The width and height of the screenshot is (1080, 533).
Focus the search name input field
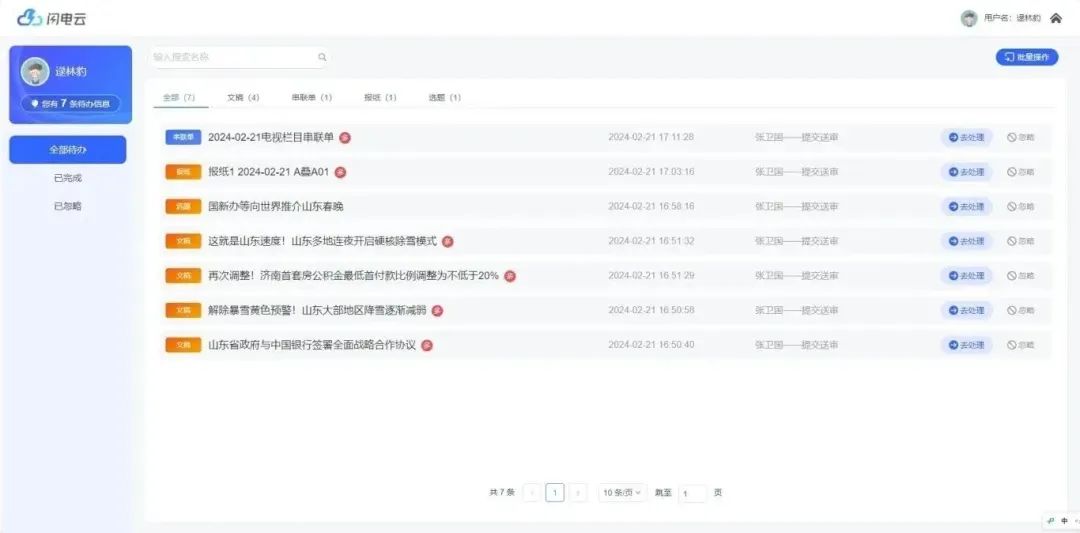pyautogui.click(x=238, y=57)
